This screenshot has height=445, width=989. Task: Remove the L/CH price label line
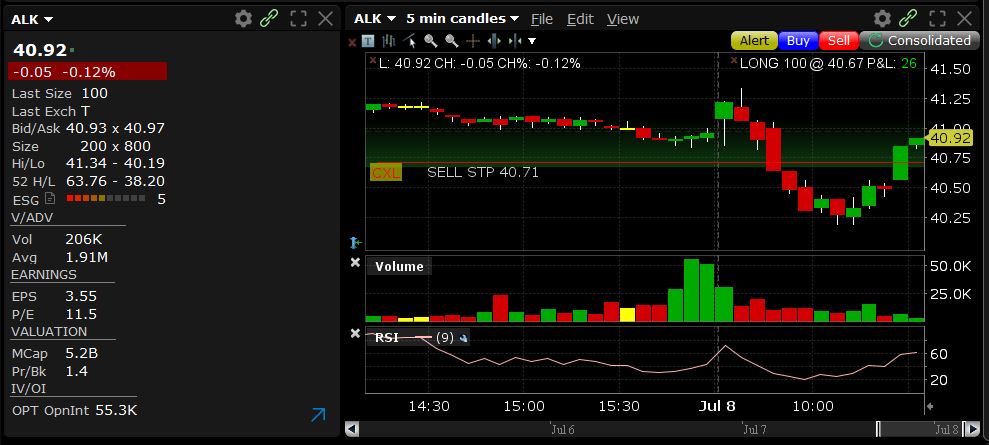(x=373, y=61)
